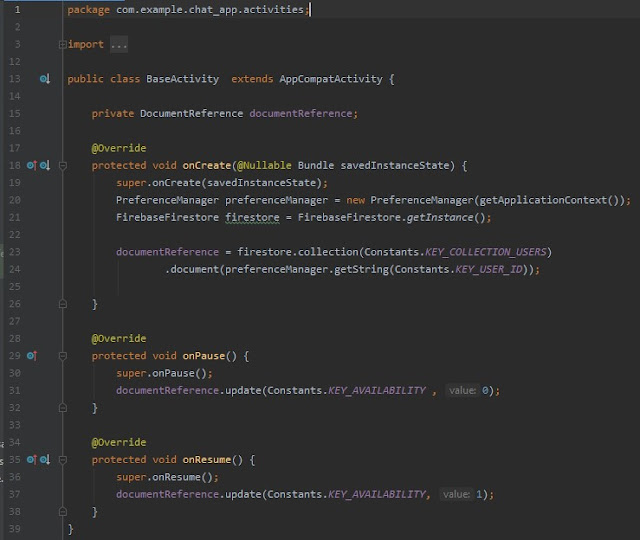Click the subclass gutter icon beside BaseActivity class

click(44, 79)
